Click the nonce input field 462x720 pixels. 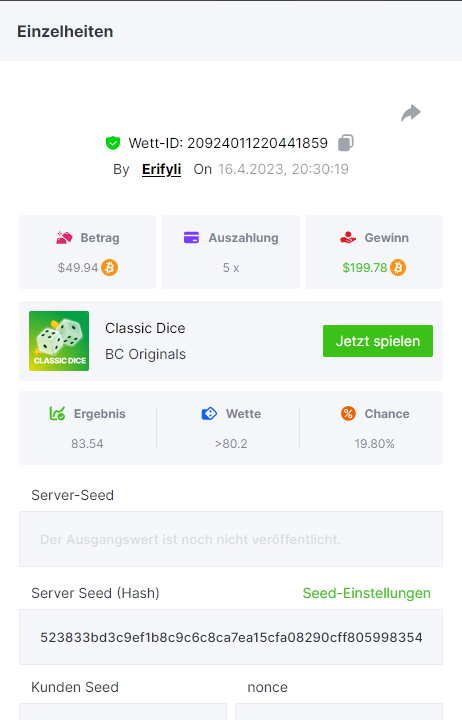[x=339, y=711]
